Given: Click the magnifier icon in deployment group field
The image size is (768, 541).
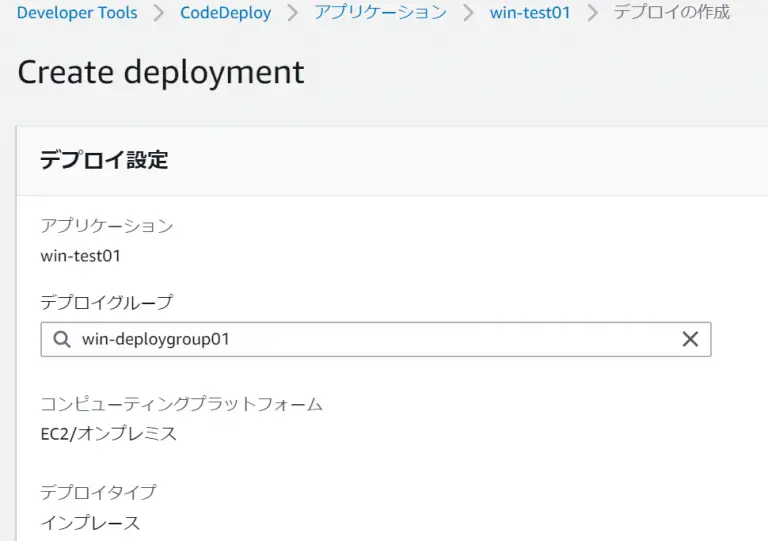Looking at the screenshot, I should coord(62,339).
